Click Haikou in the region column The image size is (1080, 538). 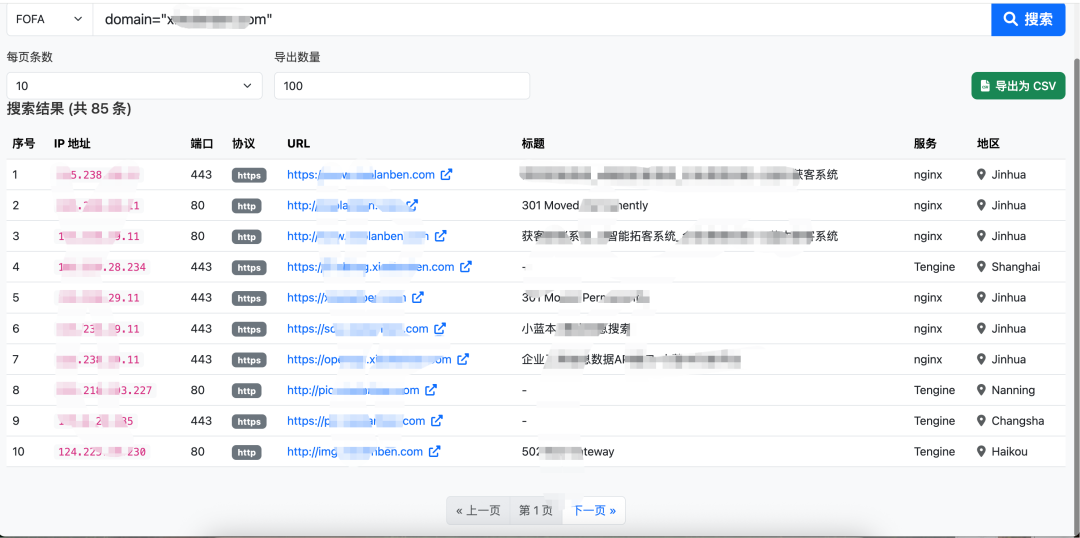pyautogui.click(x=1010, y=452)
